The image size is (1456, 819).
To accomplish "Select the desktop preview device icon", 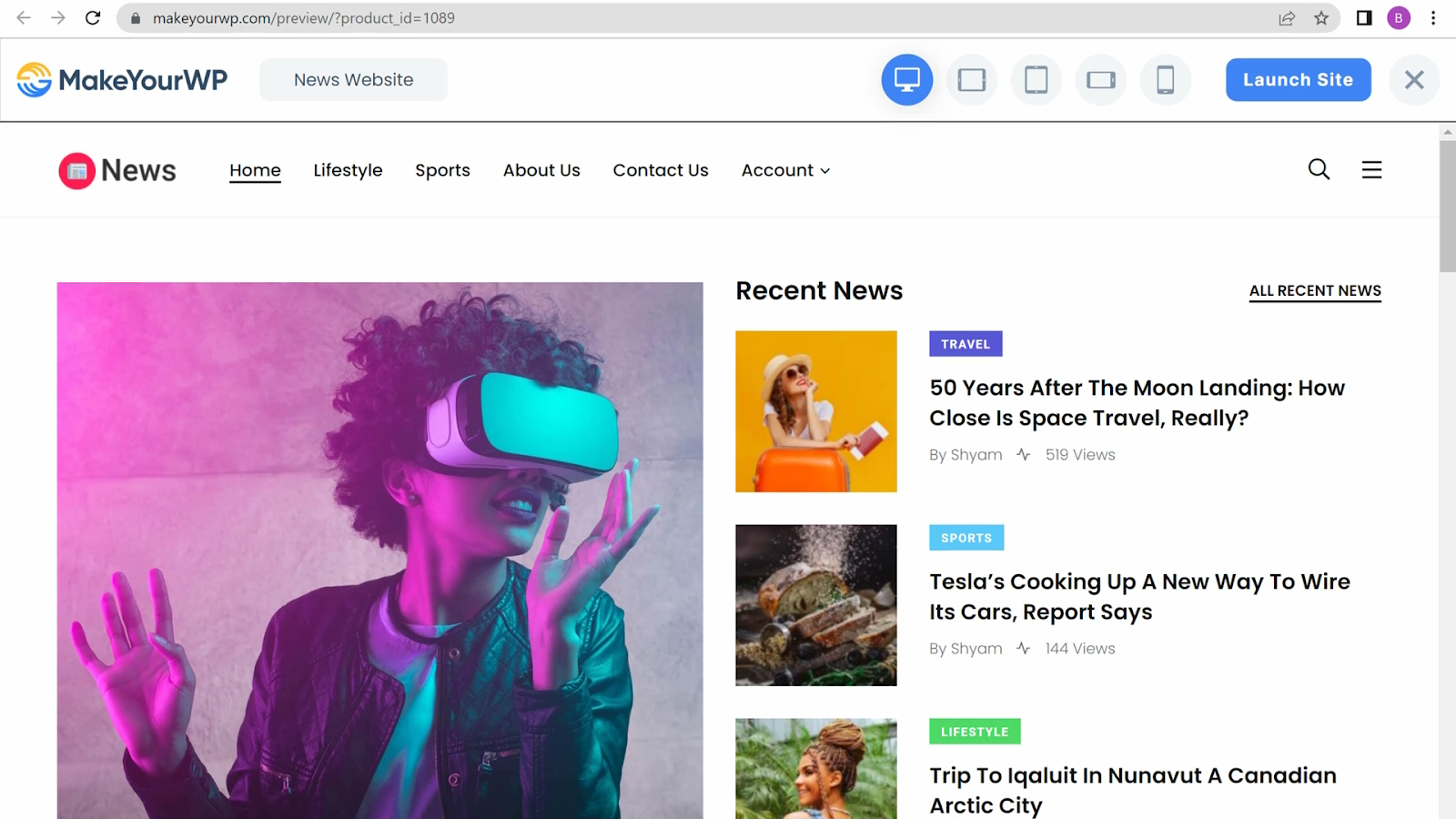I will (907, 80).
